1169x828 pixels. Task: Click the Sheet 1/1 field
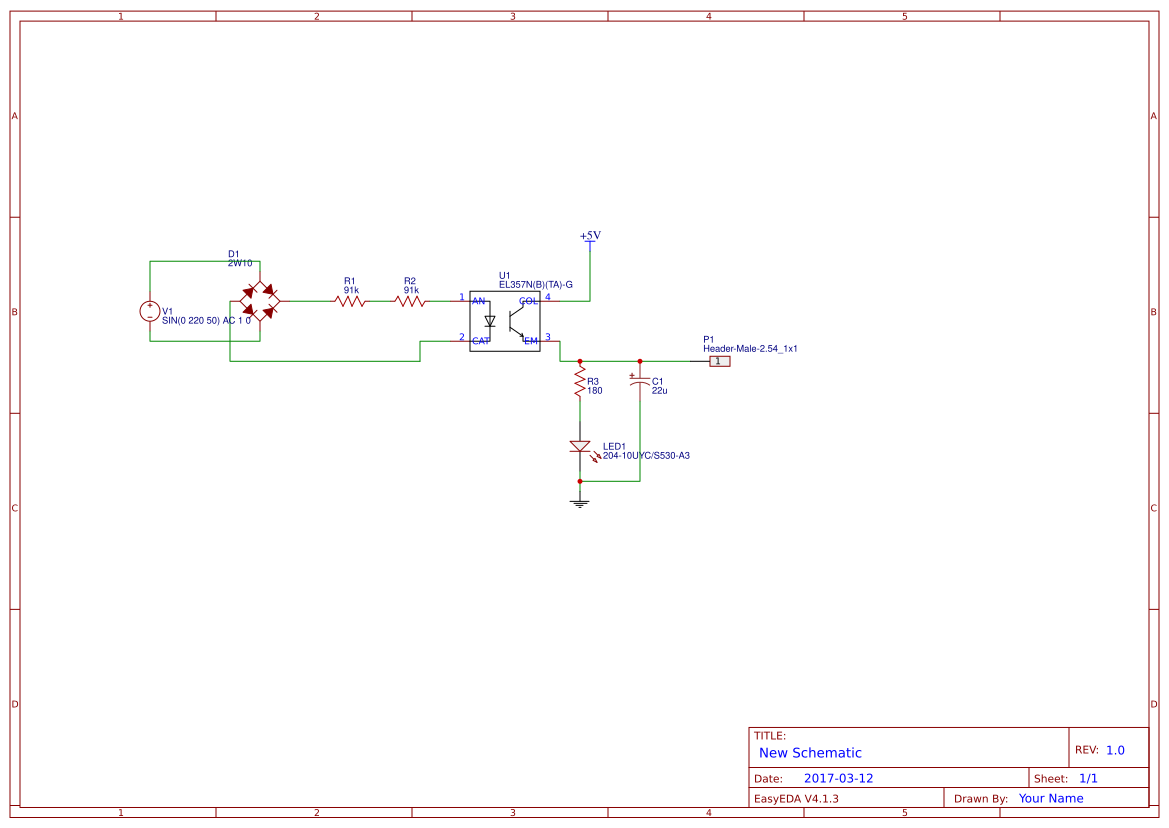1089,777
